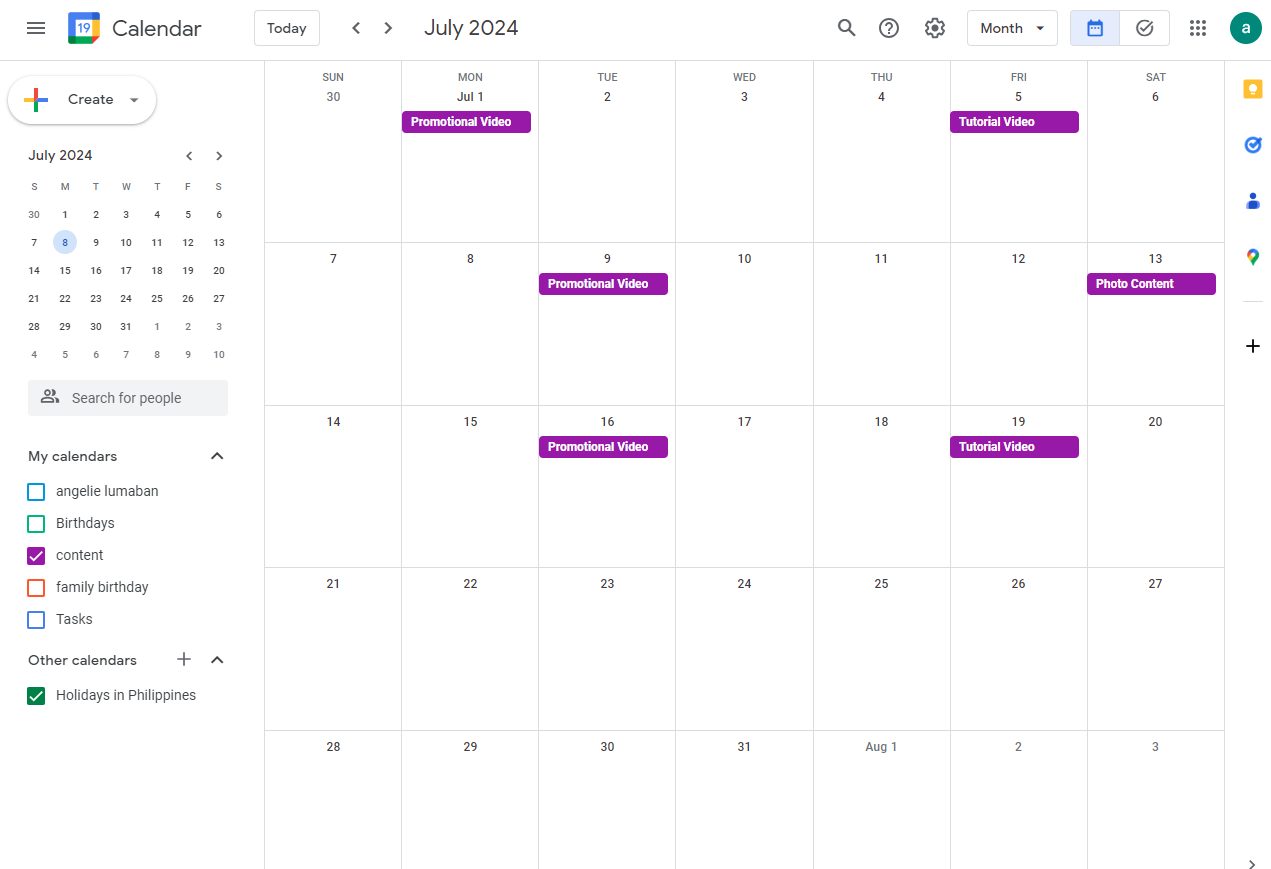
Task: Switch to Tasks view icon
Action: 1145,28
